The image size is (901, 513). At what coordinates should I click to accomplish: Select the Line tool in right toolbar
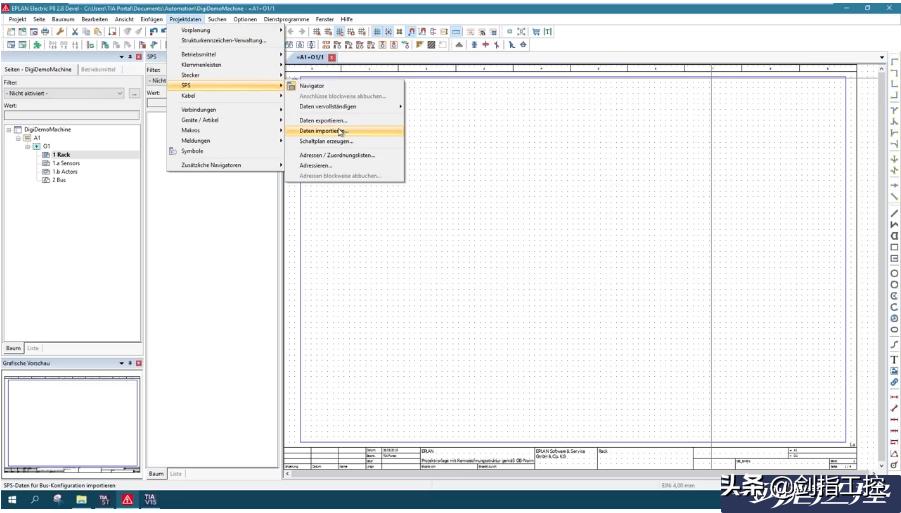point(894,214)
